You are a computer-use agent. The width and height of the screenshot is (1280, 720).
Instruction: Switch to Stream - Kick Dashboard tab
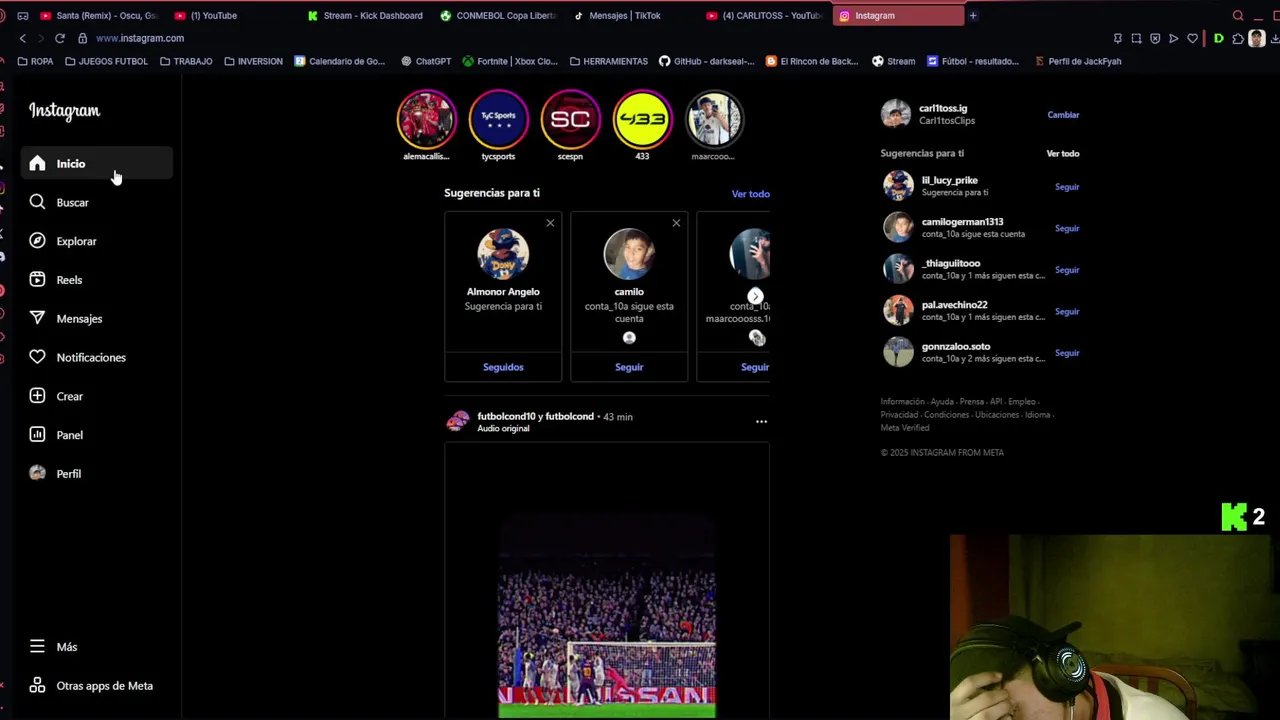(365, 16)
